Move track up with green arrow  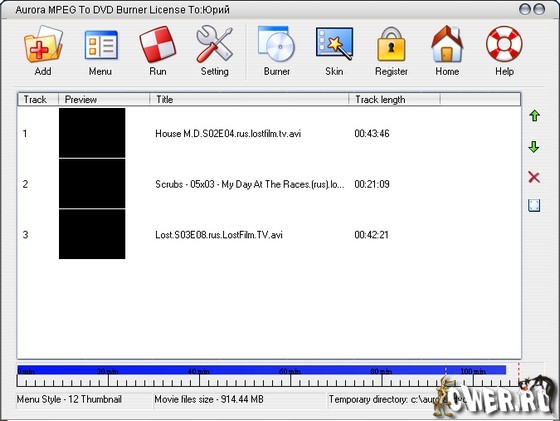tap(534, 115)
